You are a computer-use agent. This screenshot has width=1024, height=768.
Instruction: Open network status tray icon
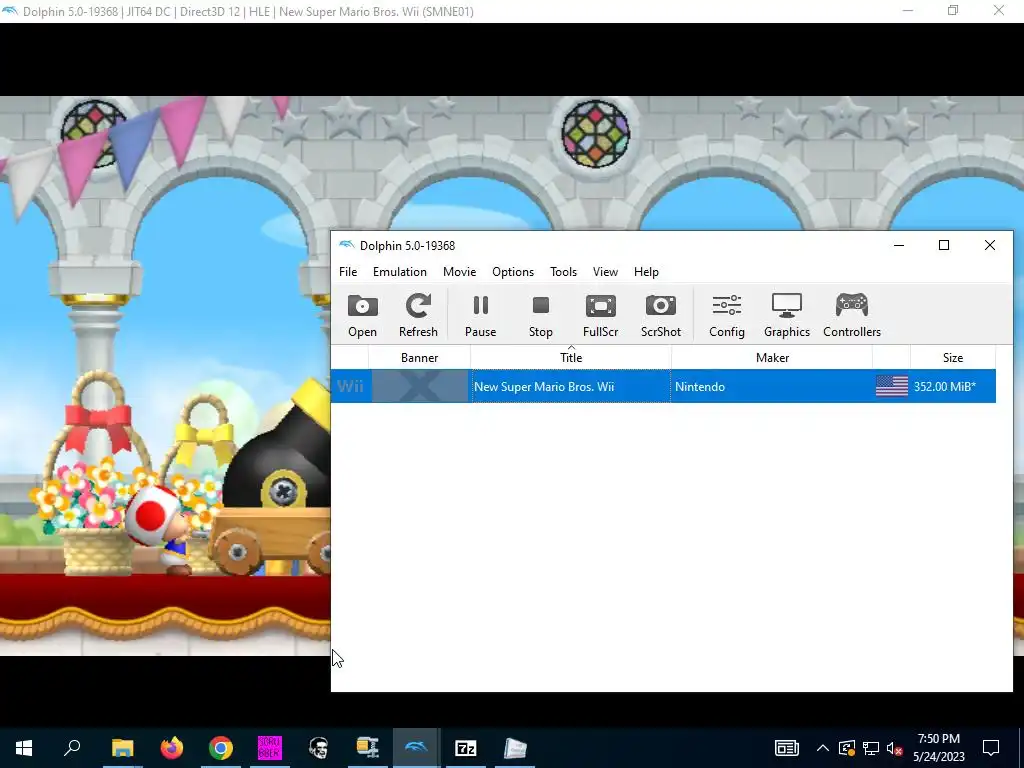pyautogui.click(x=871, y=748)
